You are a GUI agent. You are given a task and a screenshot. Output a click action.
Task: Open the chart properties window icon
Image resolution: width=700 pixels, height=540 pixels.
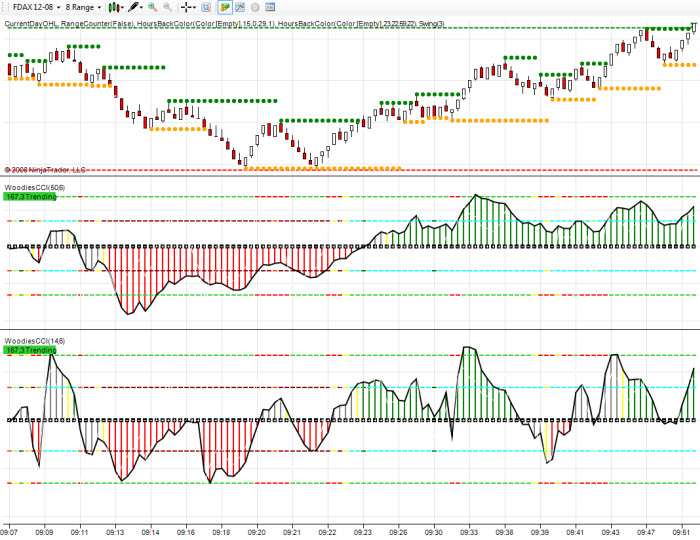(270, 7)
